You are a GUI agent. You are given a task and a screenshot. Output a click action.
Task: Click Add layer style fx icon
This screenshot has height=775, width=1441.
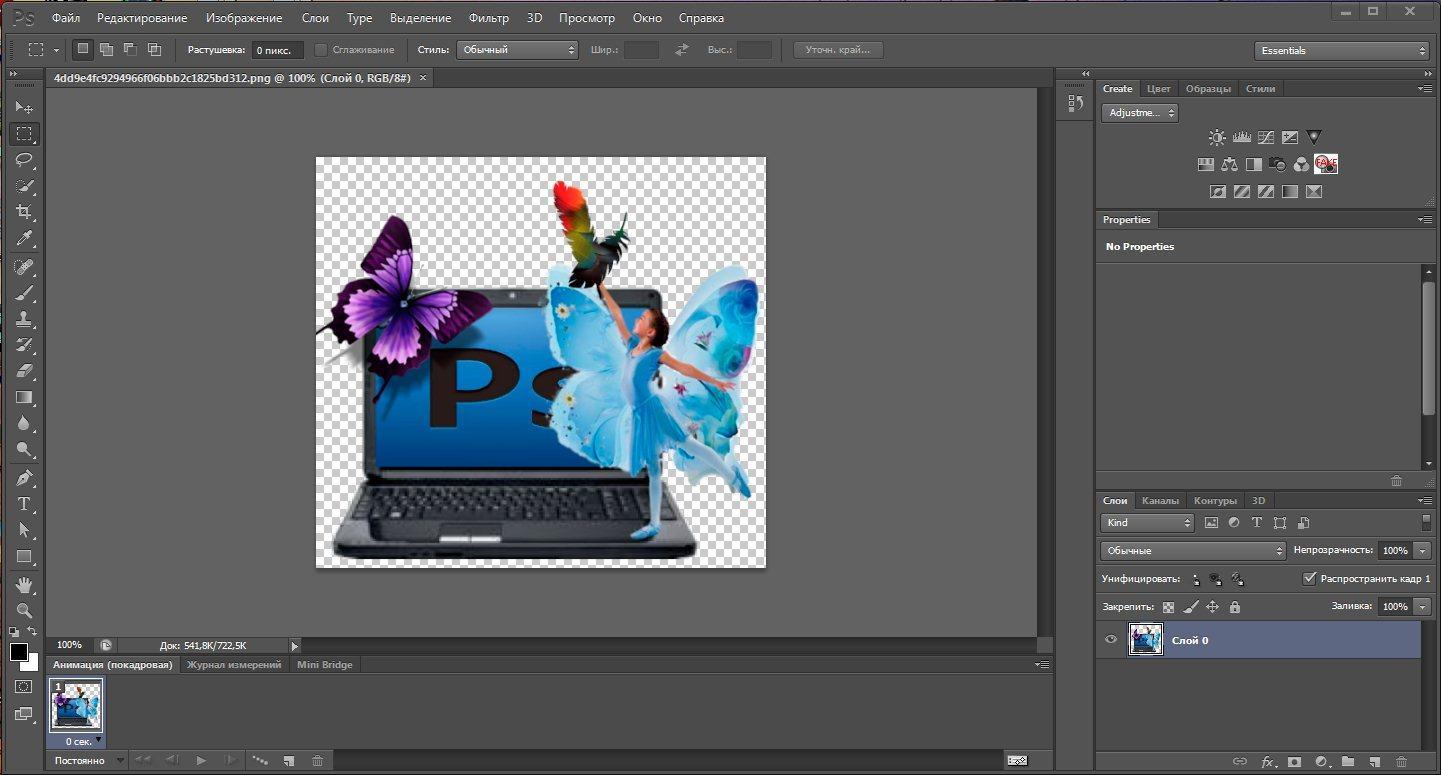(x=1268, y=762)
